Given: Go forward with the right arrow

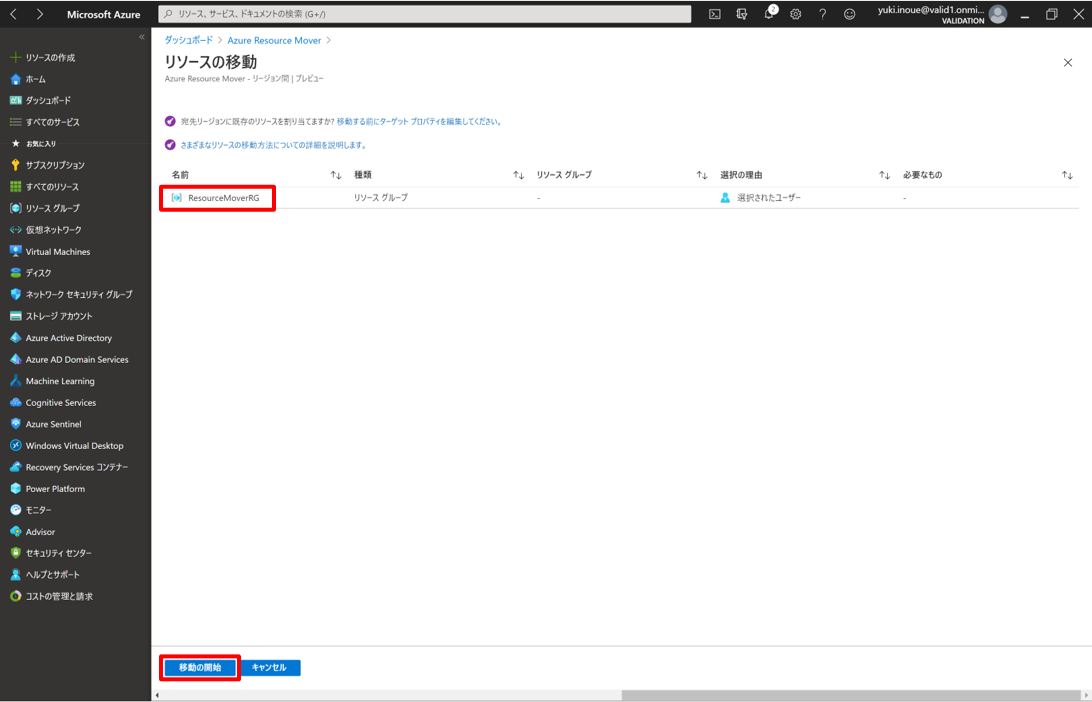Looking at the screenshot, I should [x=40, y=14].
